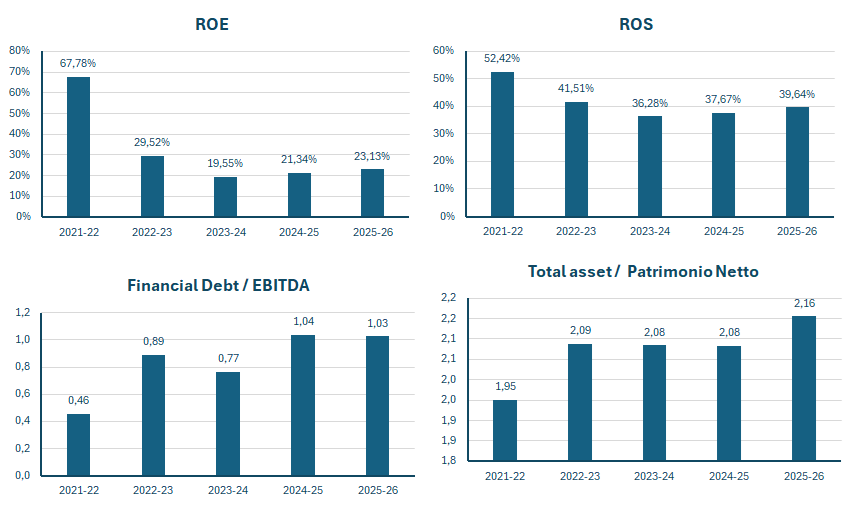Click the 2,08 label above the 2024-25 bar
This screenshot has width=857, height=520.
coord(730,332)
